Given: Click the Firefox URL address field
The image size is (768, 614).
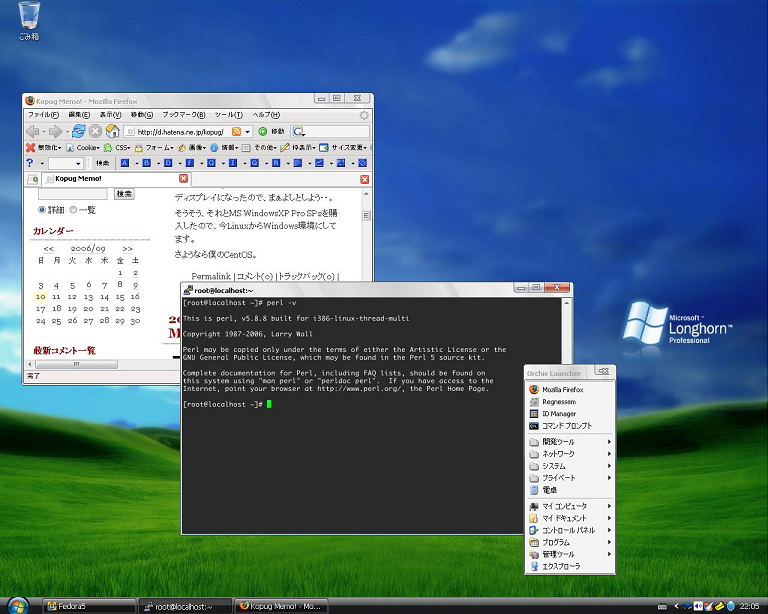Looking at the screenshot, I should pyautogui.click(x=178, y=132).
